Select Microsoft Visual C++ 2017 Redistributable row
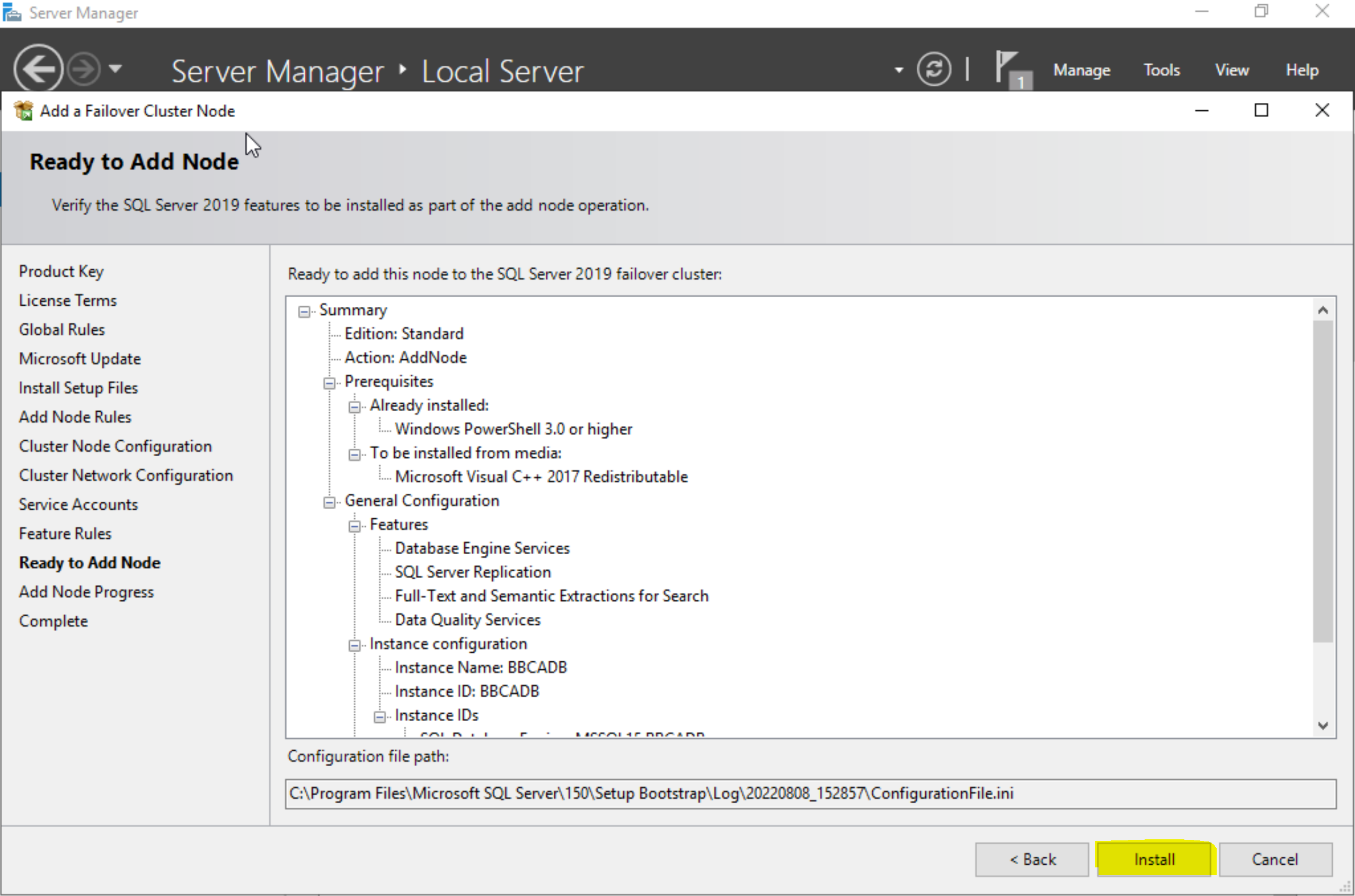The image size is (1355, 896). click(541, 476)
